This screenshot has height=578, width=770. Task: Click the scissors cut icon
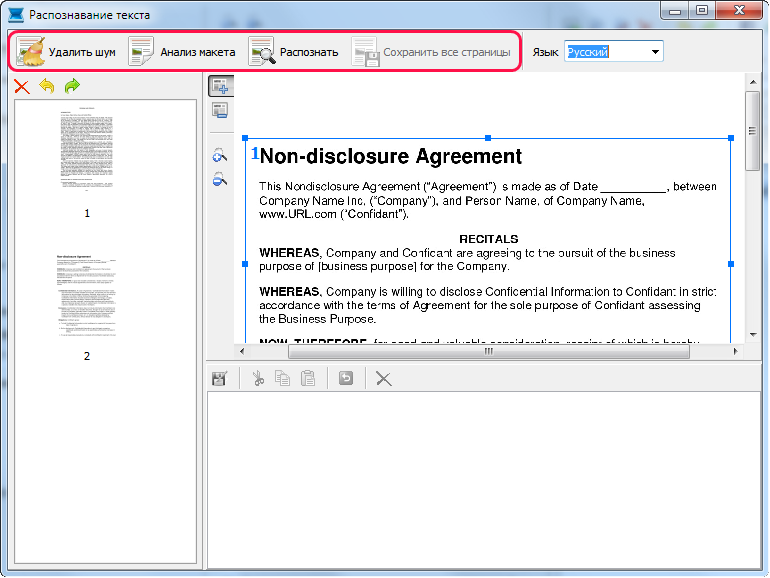click(x=258, y=379)
